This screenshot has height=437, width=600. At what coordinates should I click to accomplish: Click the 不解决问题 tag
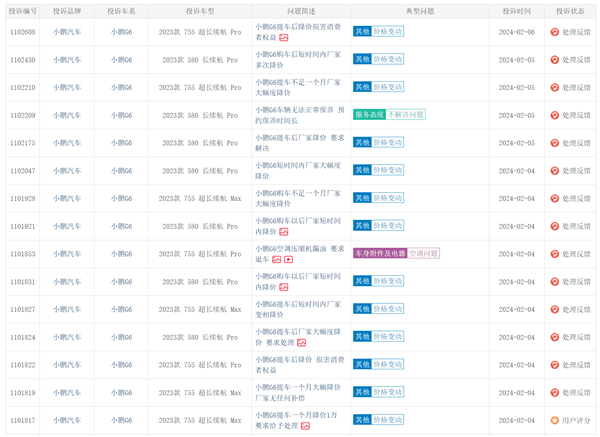406,115
